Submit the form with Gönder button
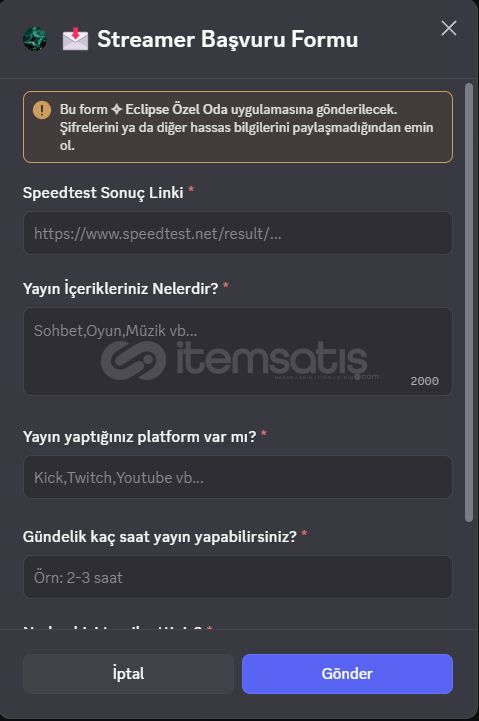 (x=348, y=674)
